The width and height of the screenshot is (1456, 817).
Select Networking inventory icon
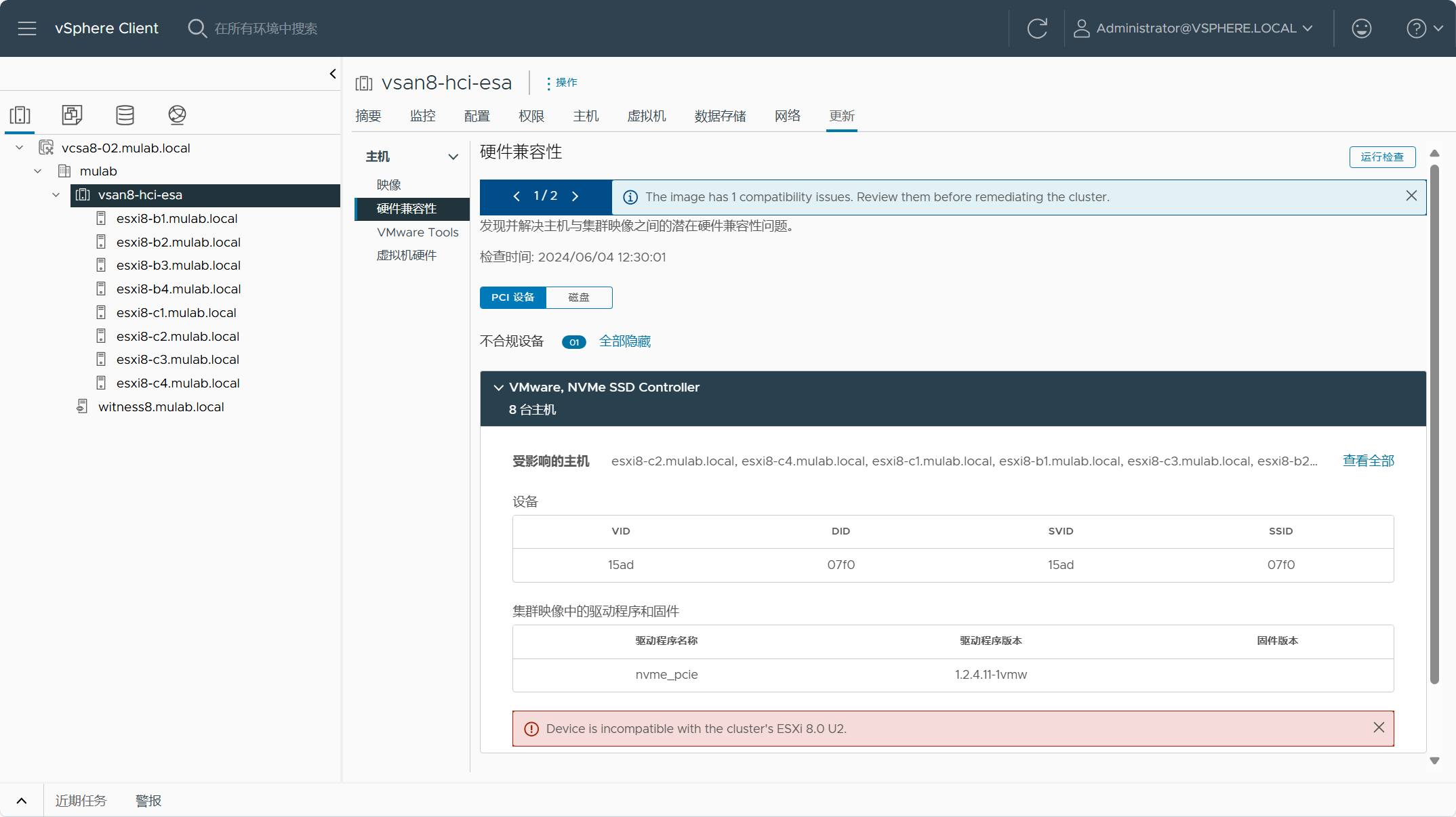(x=177, y=115)
